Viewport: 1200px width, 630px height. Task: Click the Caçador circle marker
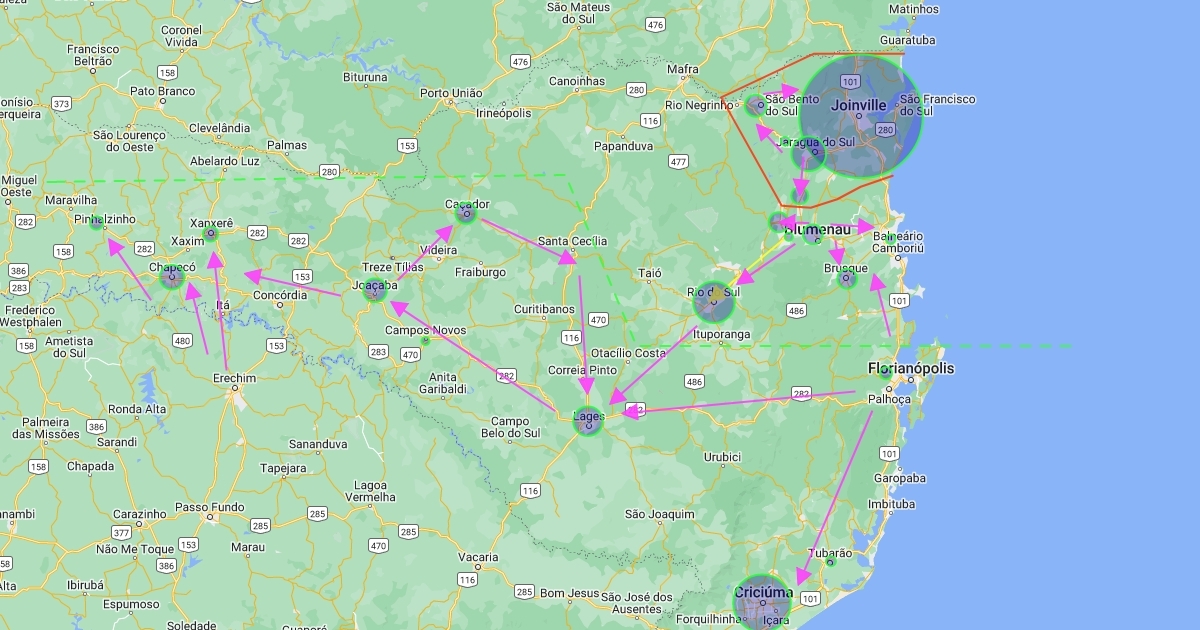point(465,212)
